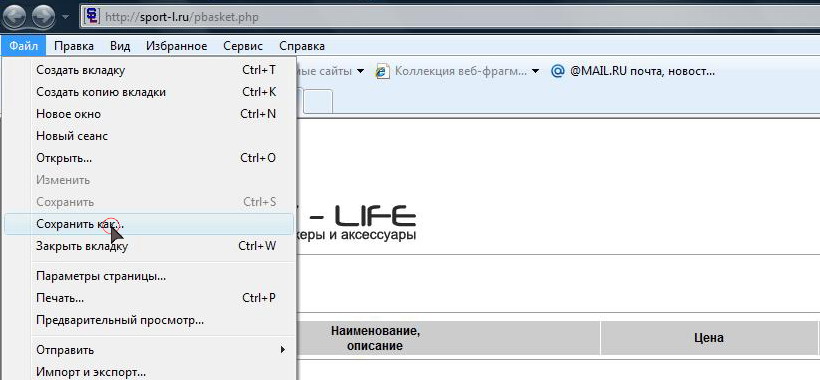The image size is (820, 380).
Task: Click the empty new tab button
Action: point(318,101)
